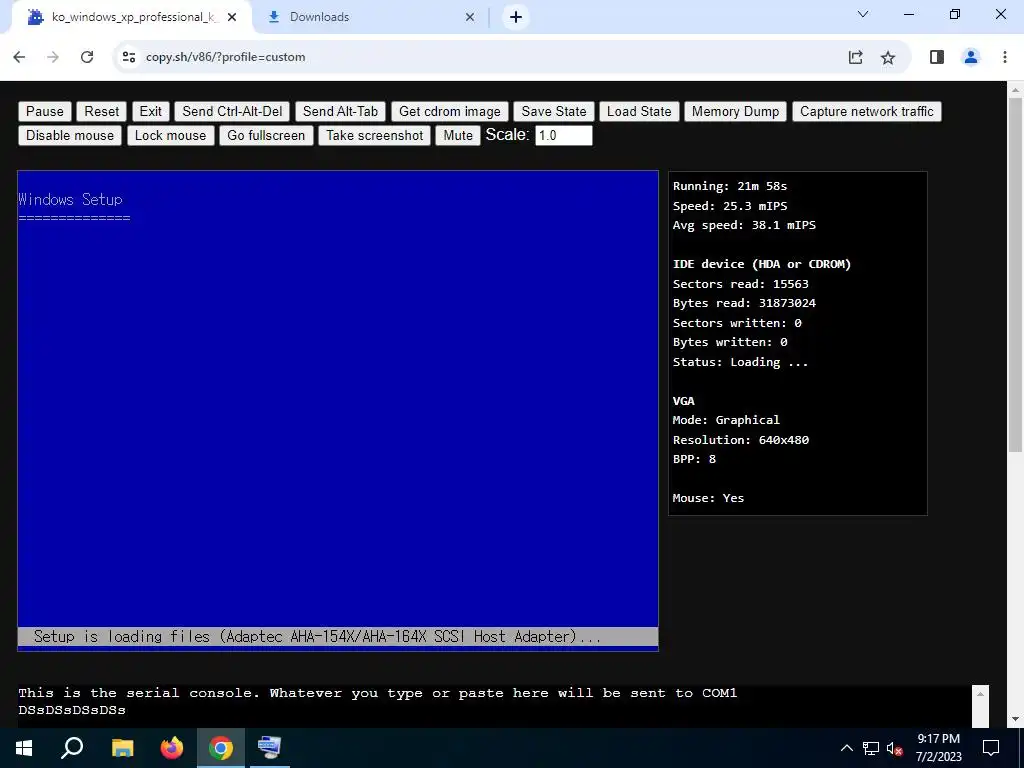Screen dimensions: 1024x768
Task: Click muted volume icon in system tray
Action: [x=895, y=748]
